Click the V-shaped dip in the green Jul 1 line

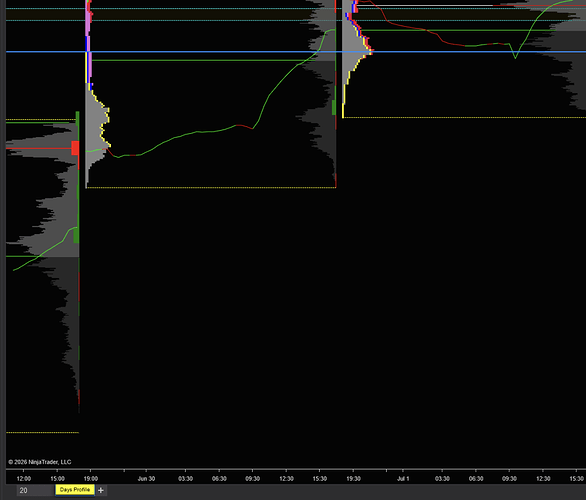[x=515, y=57]
